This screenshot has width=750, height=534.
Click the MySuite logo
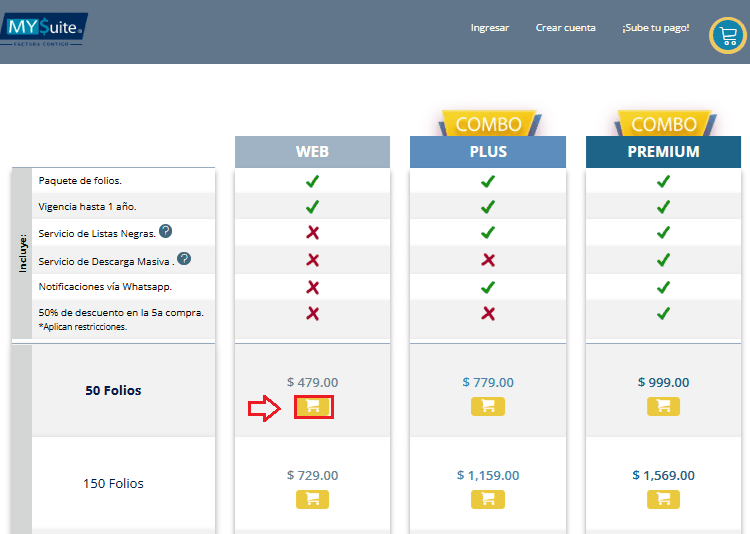[x=44, y=30]
